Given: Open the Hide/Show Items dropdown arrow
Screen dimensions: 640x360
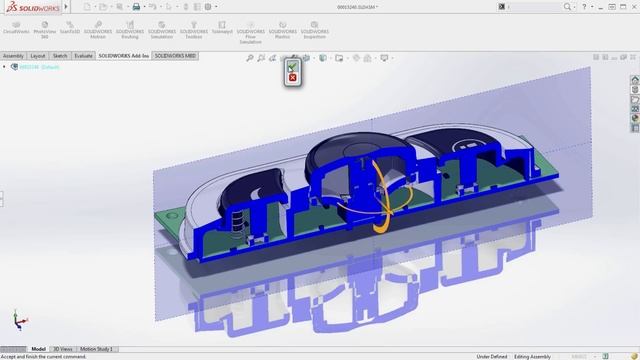Looking at the screenshot, I should click(x=347, y=58).
